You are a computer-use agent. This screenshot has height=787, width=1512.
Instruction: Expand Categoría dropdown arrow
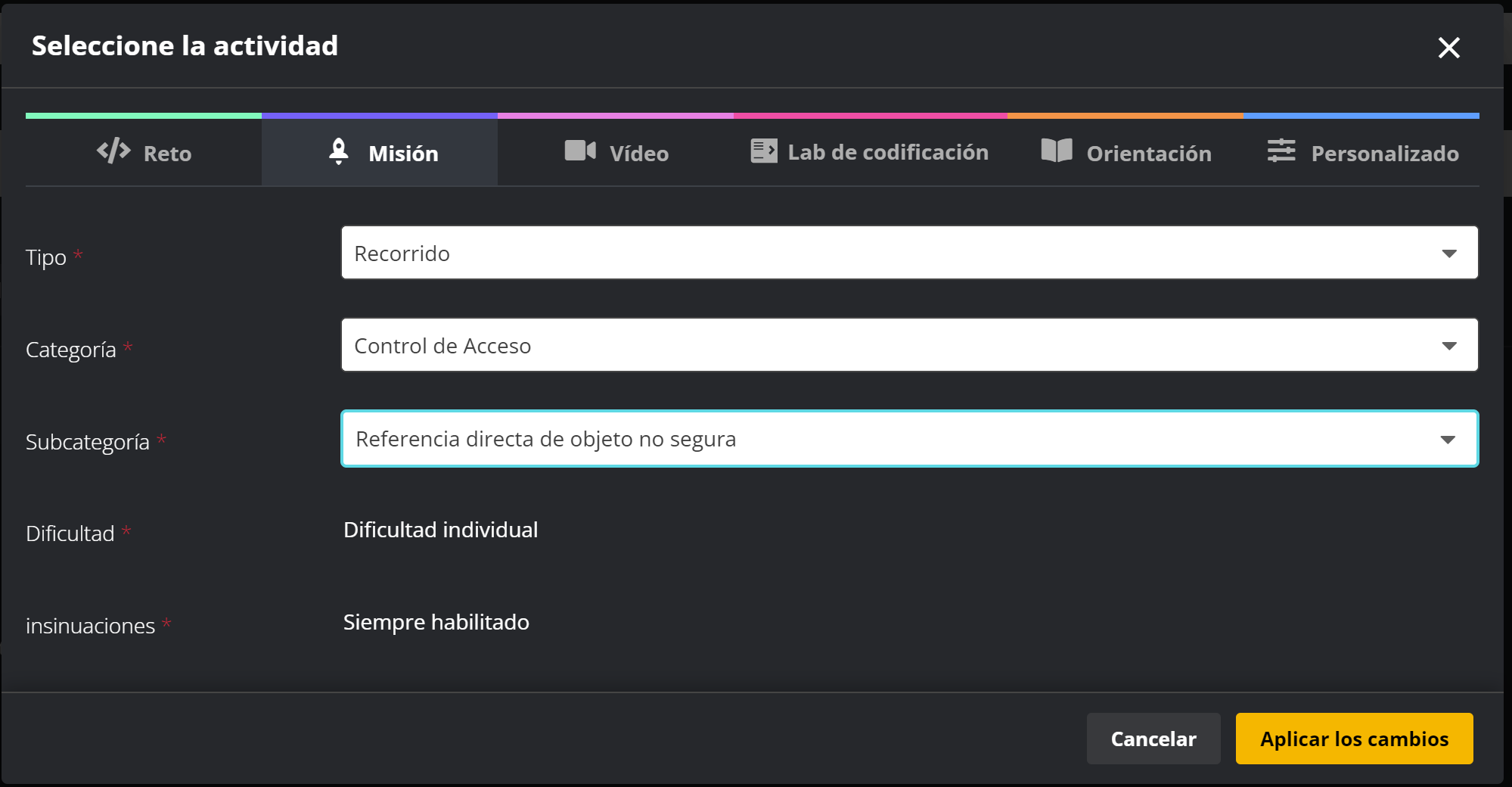(x=1448, y=346)
